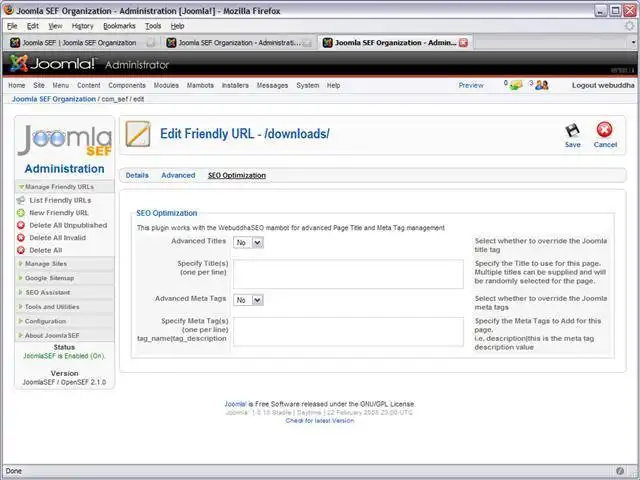Open the Joomla Mambots menu
This screenshot has height=480, width=640.
[200, 85]
